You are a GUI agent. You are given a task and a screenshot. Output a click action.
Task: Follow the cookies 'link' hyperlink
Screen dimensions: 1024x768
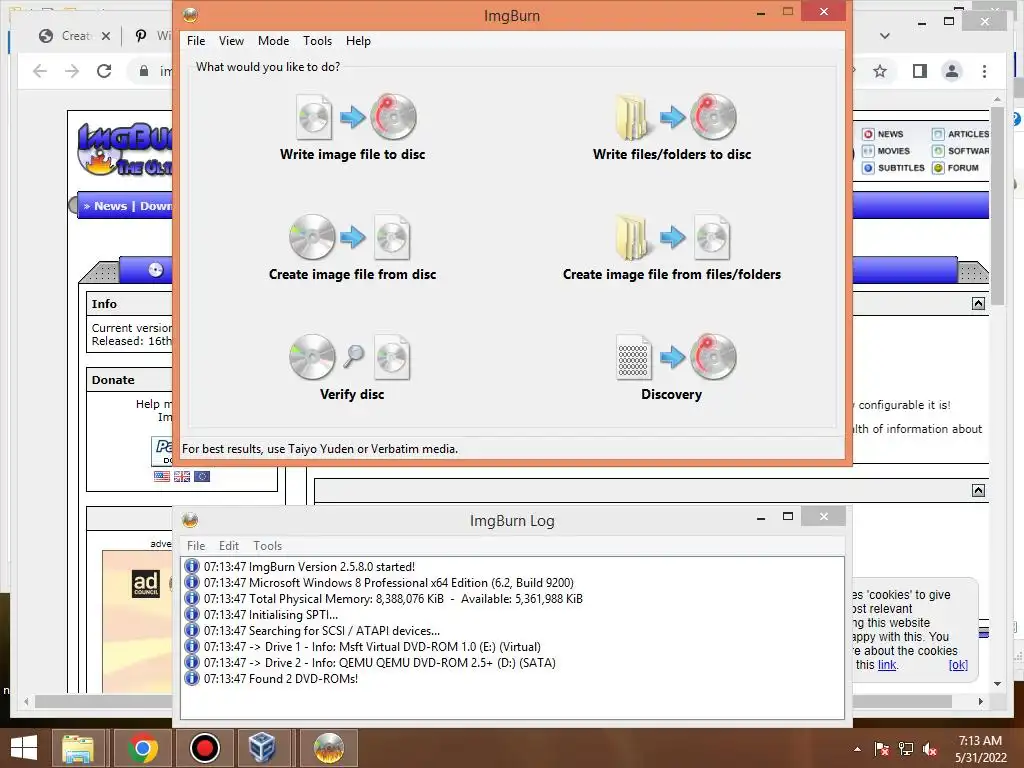(887, 665)
